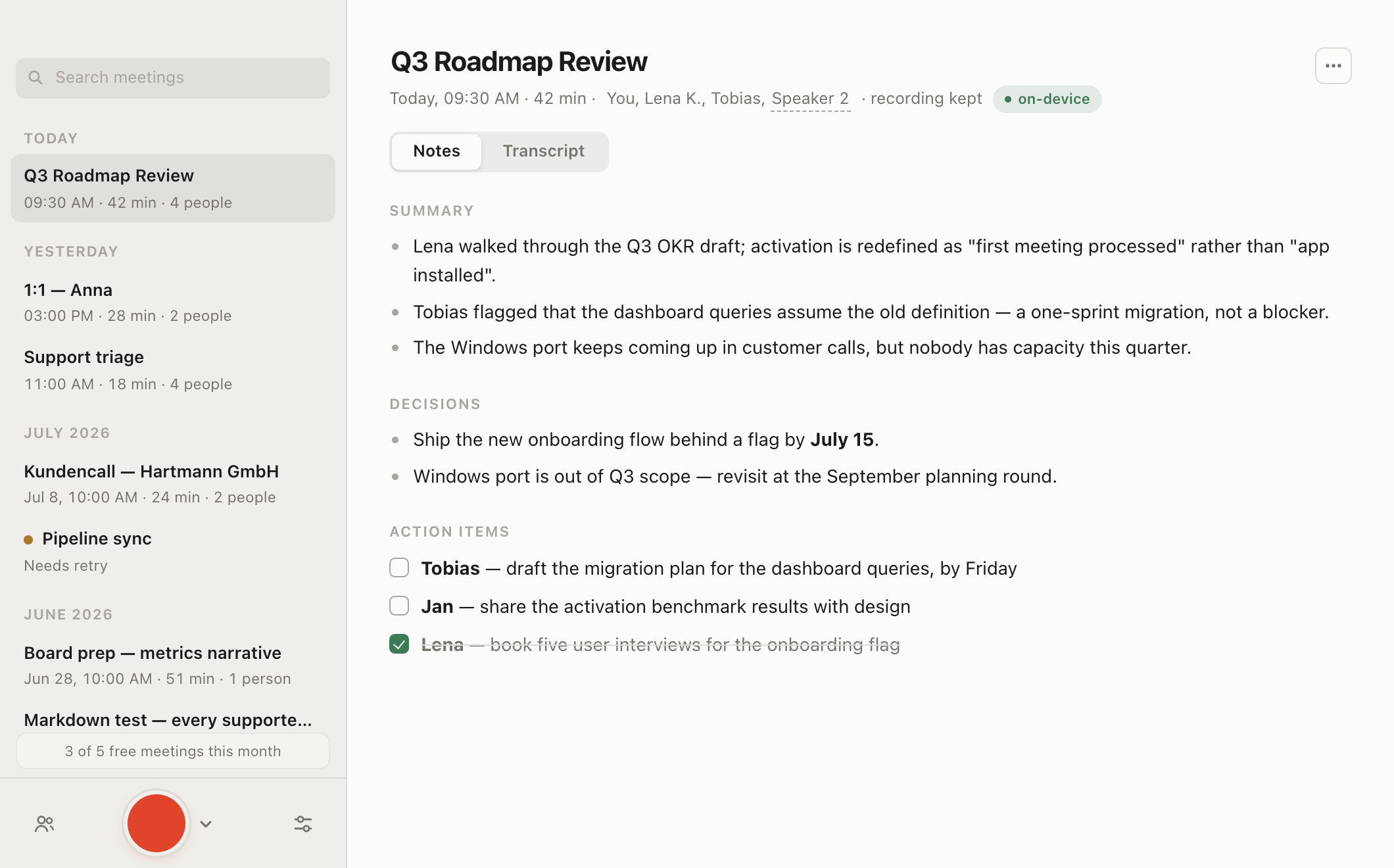Click the 'You, Lena K., Tobias,' participants text
The height and width of the screenshot is (868, 1394).
click(x=685, y=99)
